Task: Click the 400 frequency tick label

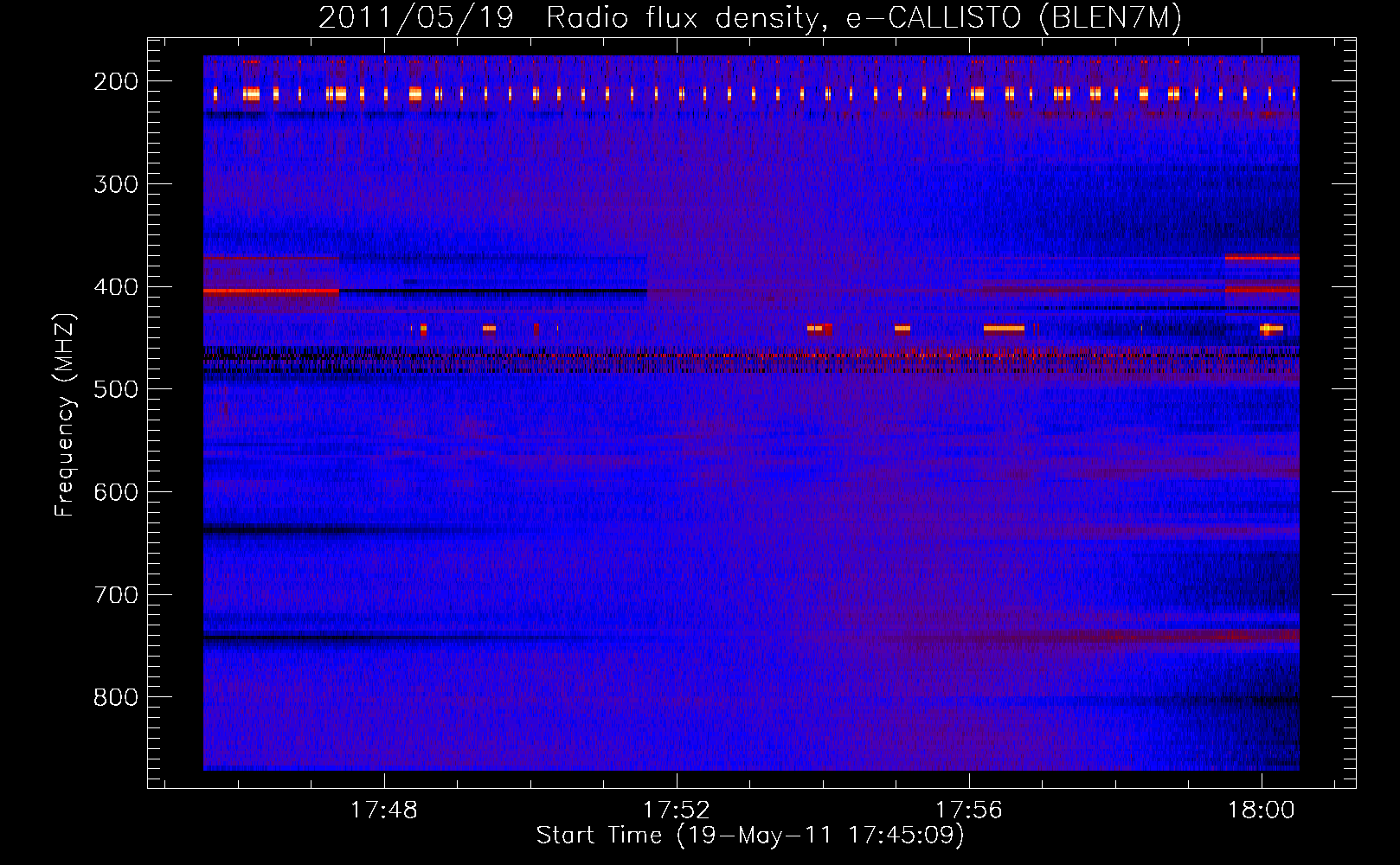Action: click(115, 287)
